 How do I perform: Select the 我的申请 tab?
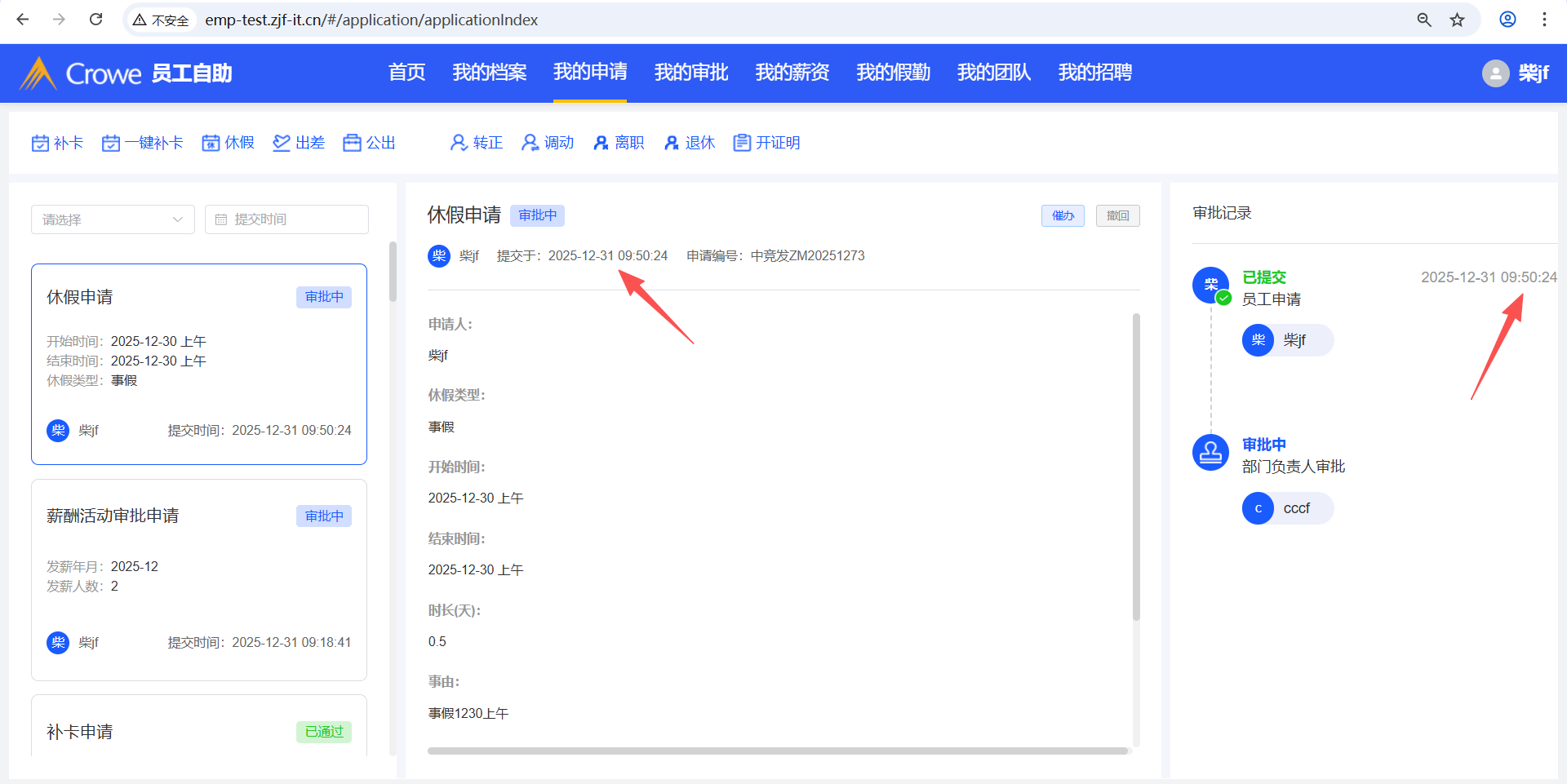(x=590, y=73)
